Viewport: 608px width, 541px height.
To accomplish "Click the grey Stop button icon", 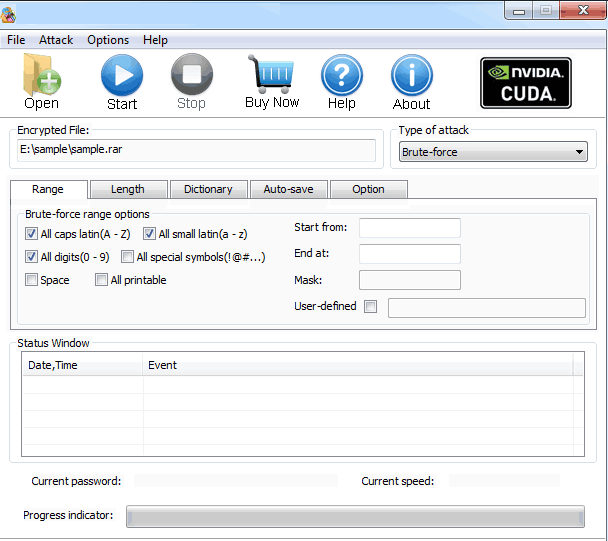I will point(192,74).
